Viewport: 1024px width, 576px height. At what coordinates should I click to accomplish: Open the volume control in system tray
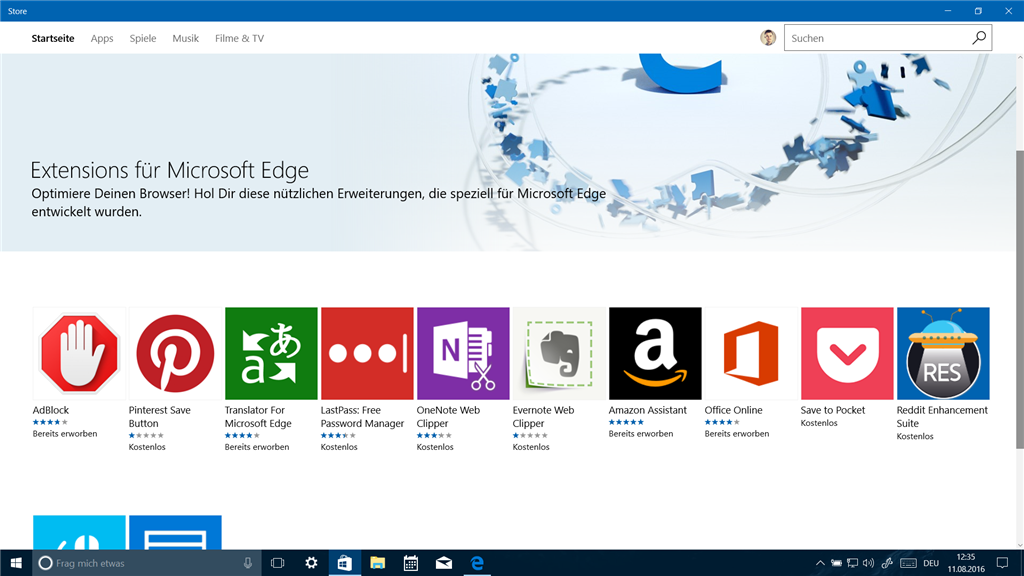pyautogui.click(x=868, y=563)
